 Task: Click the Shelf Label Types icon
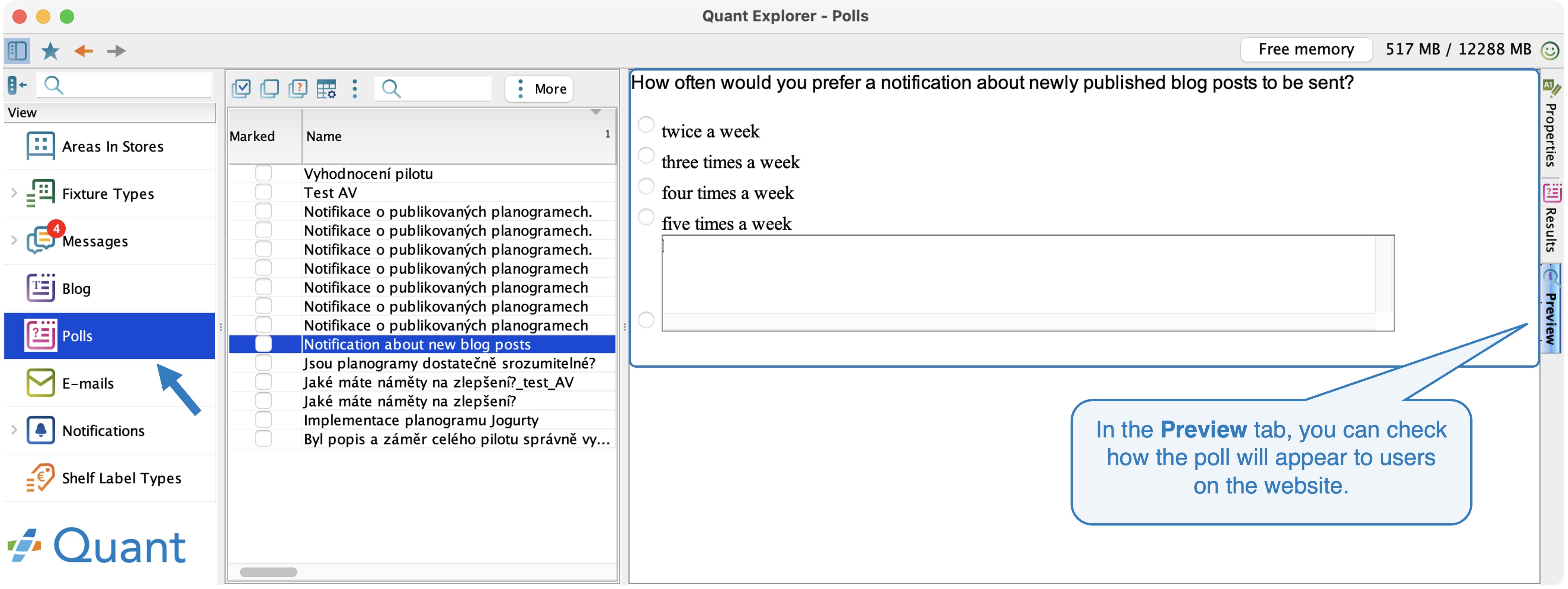(40, 478)
